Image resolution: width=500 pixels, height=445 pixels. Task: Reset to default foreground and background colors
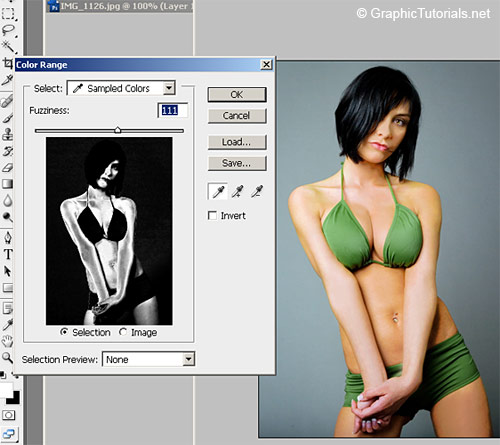pyautogui.click(x=3, y=376)
